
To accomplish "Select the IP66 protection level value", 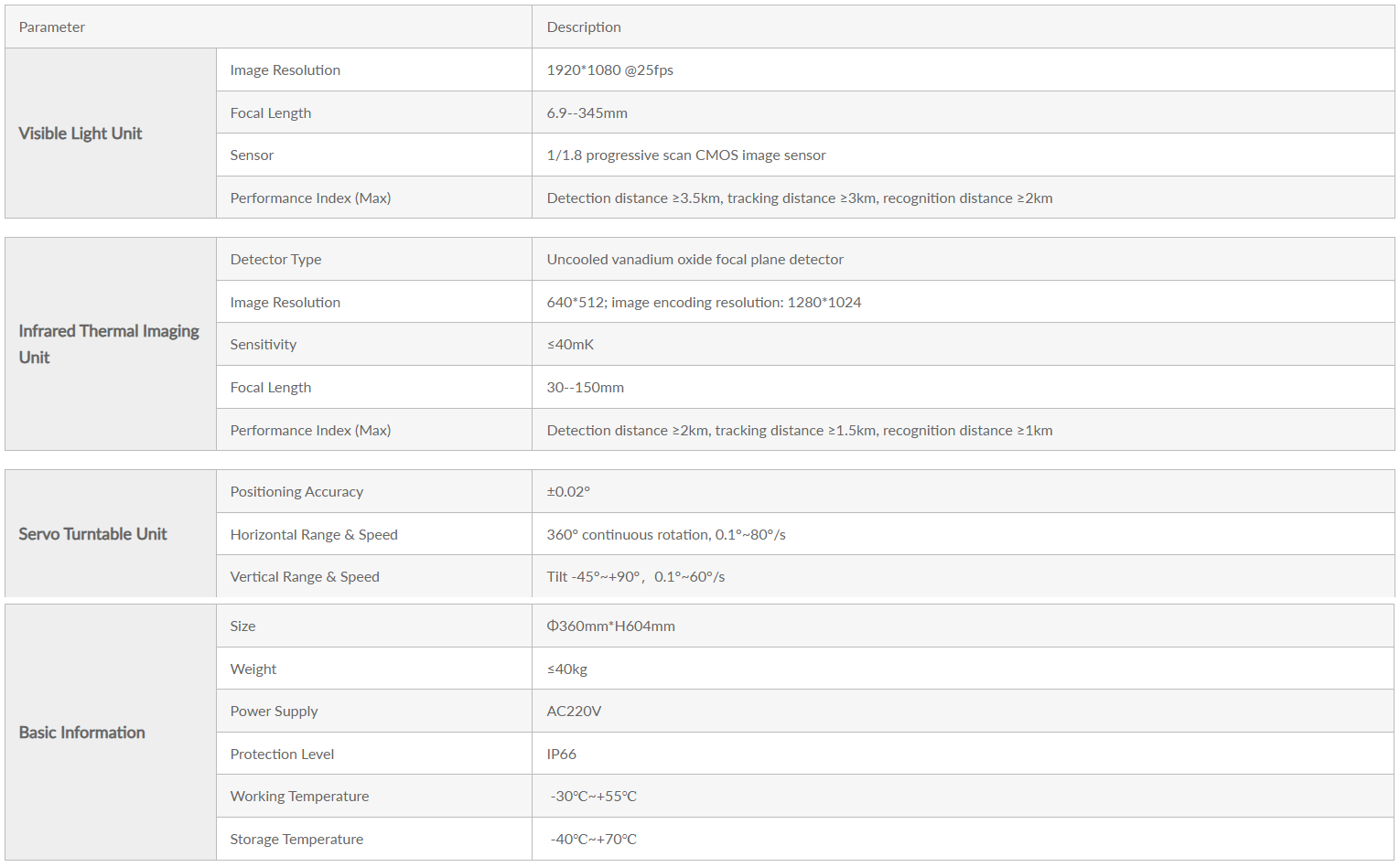I will [562, 755].
